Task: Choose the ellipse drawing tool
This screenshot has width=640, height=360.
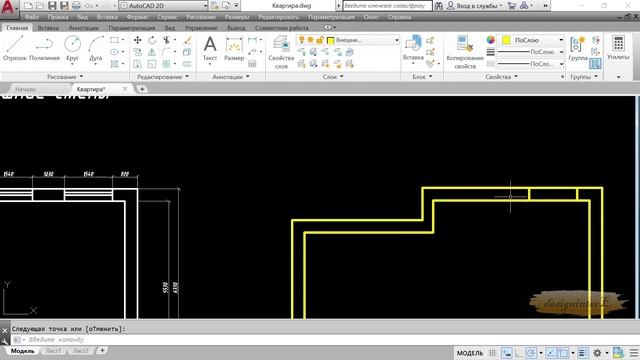Action: pos(114,52)
